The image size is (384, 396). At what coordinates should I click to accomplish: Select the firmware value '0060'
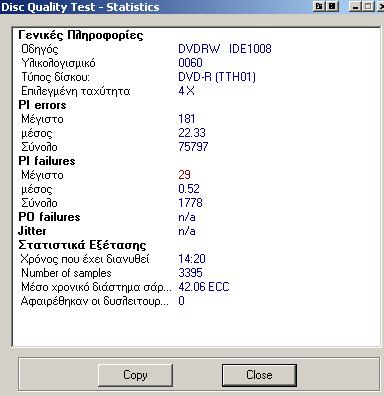190,63
